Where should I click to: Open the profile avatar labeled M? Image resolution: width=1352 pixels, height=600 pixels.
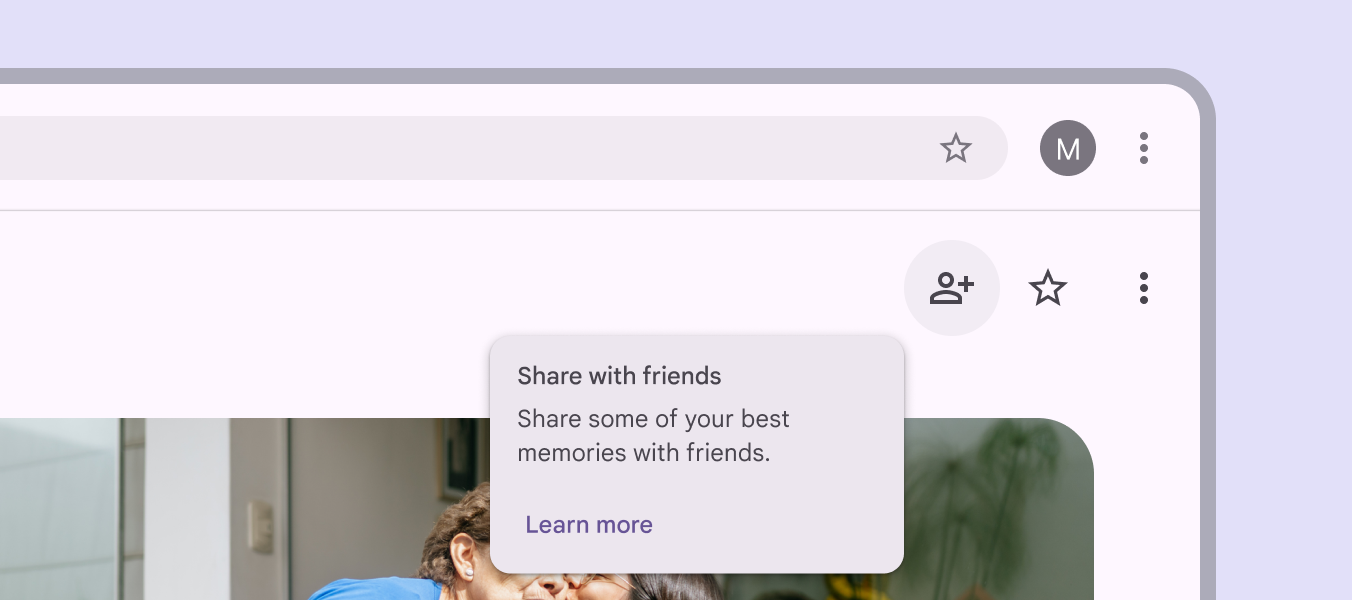[x=1068, y=148]
